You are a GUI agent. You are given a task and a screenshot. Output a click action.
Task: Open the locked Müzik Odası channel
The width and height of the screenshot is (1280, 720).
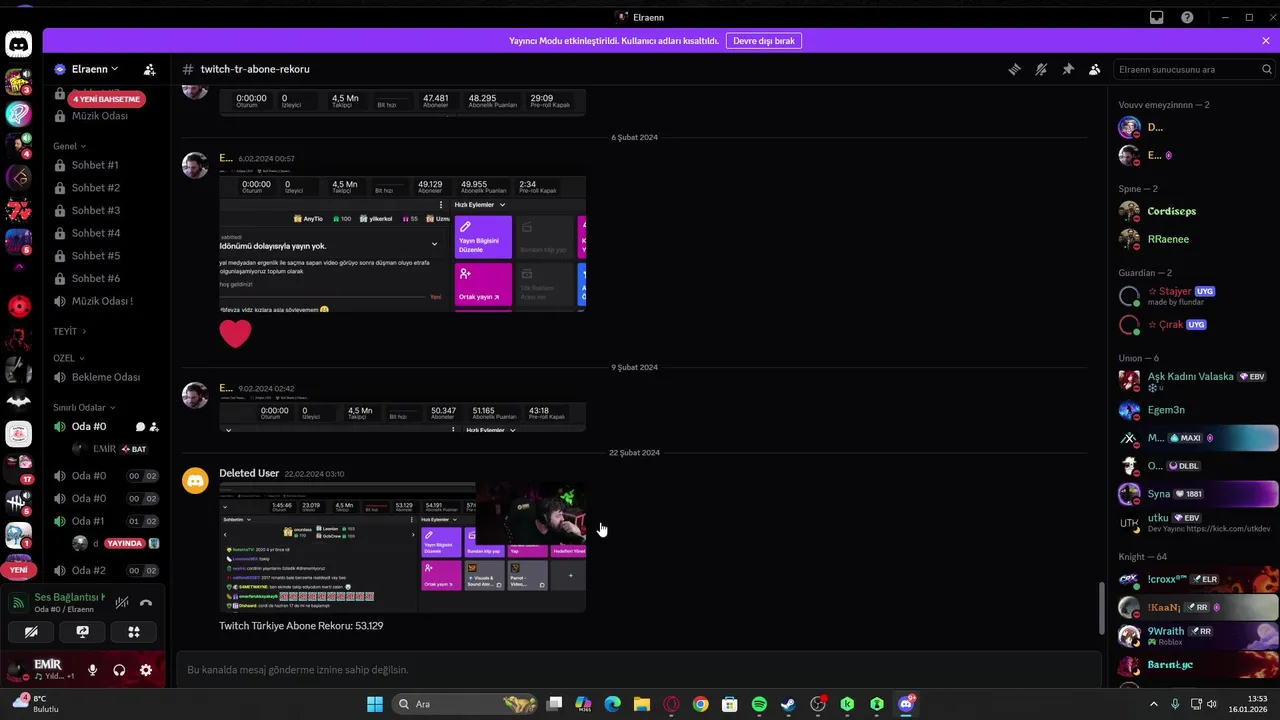(100, 116)
